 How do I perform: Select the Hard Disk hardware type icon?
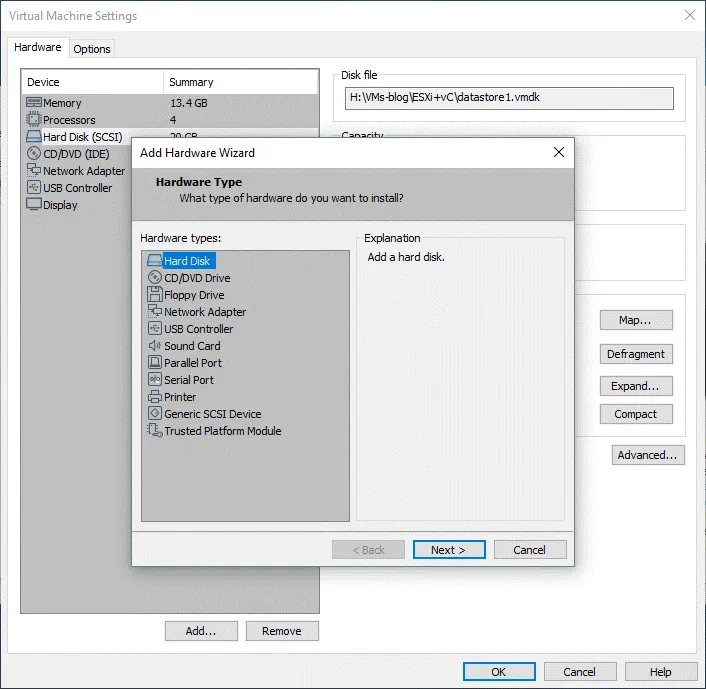pyautogui.click(x=154, y=261)
